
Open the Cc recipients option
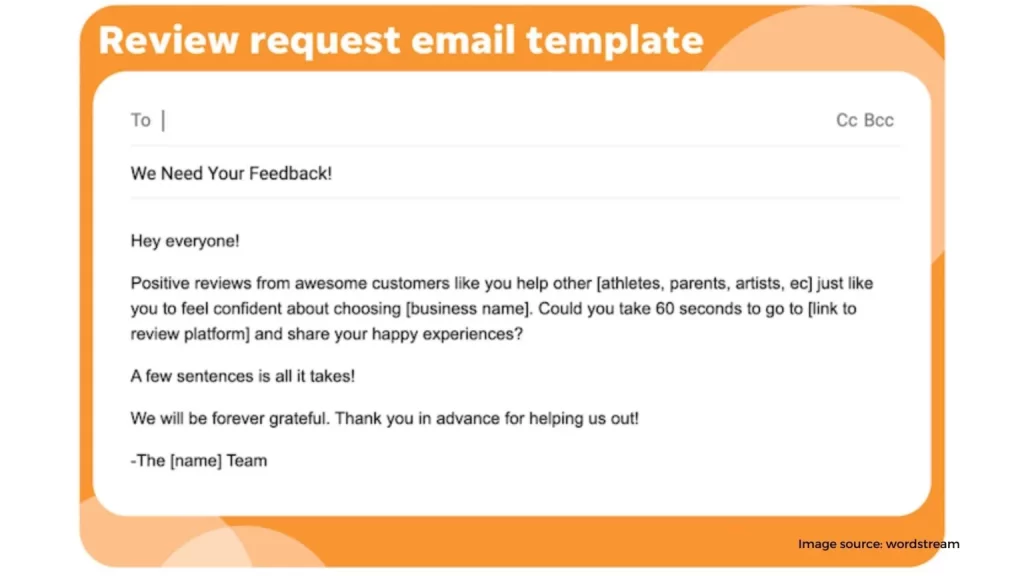click(x=846, y=120)
